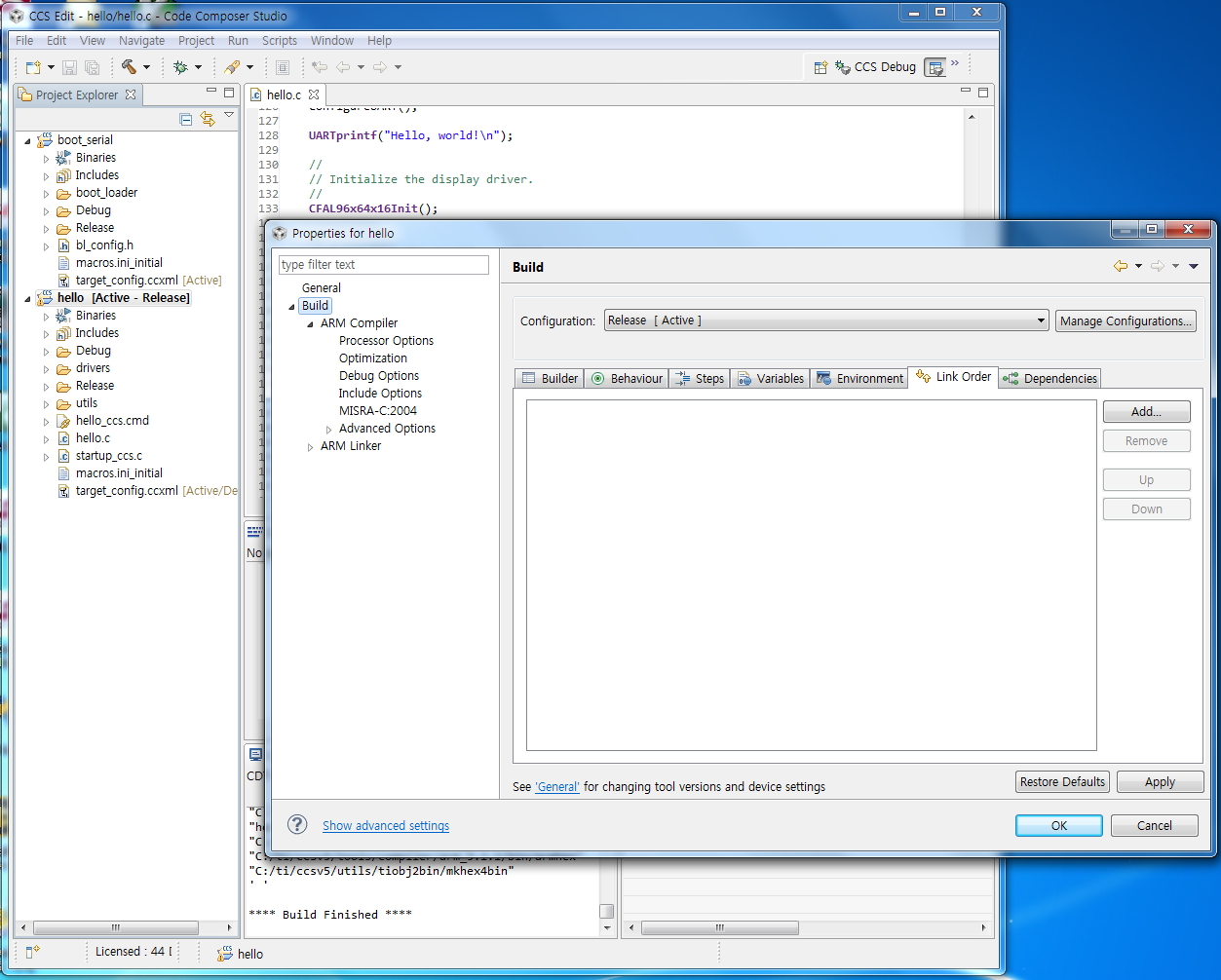
Task: Switch to the Variables tab
Action: pos(770,378)
